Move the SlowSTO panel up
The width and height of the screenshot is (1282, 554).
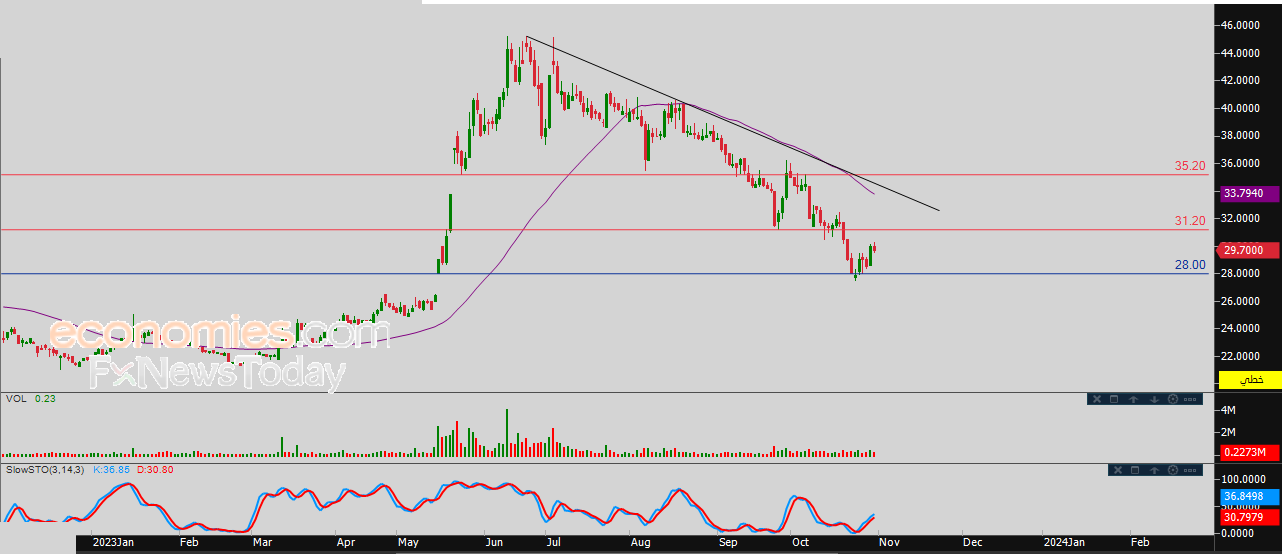(x=1154, y=470)
